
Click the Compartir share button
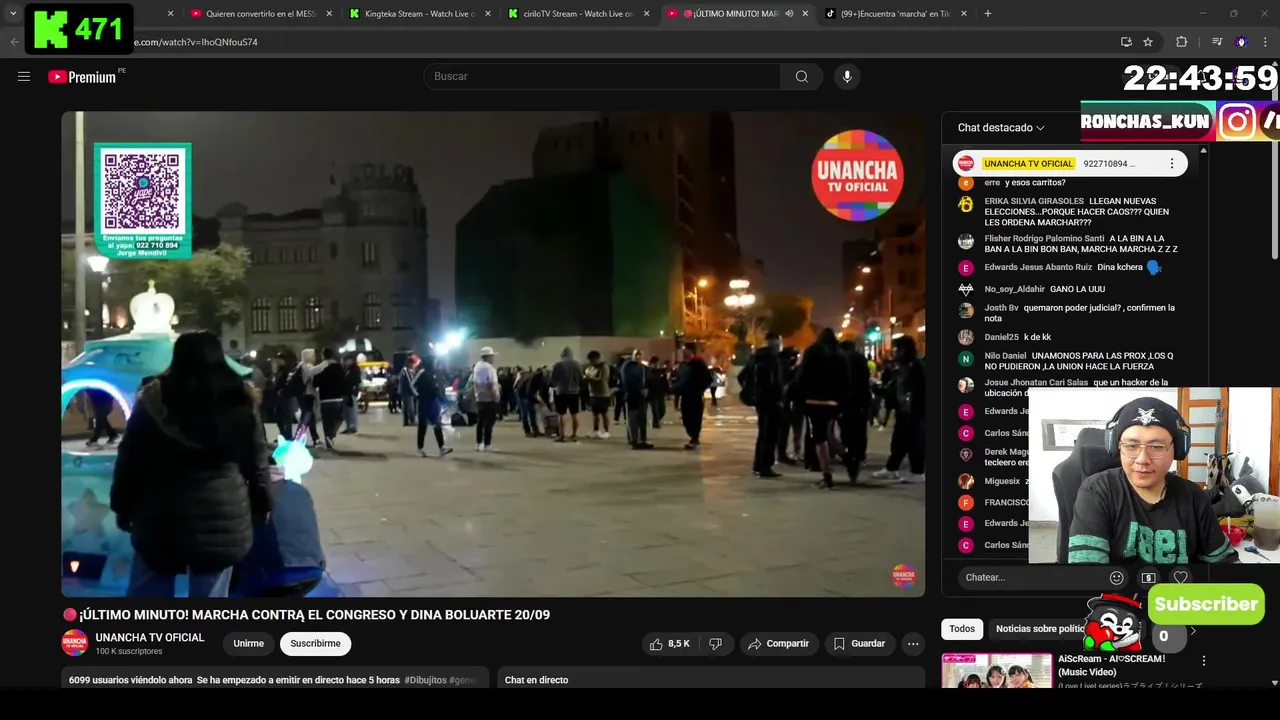coord(779,644)
